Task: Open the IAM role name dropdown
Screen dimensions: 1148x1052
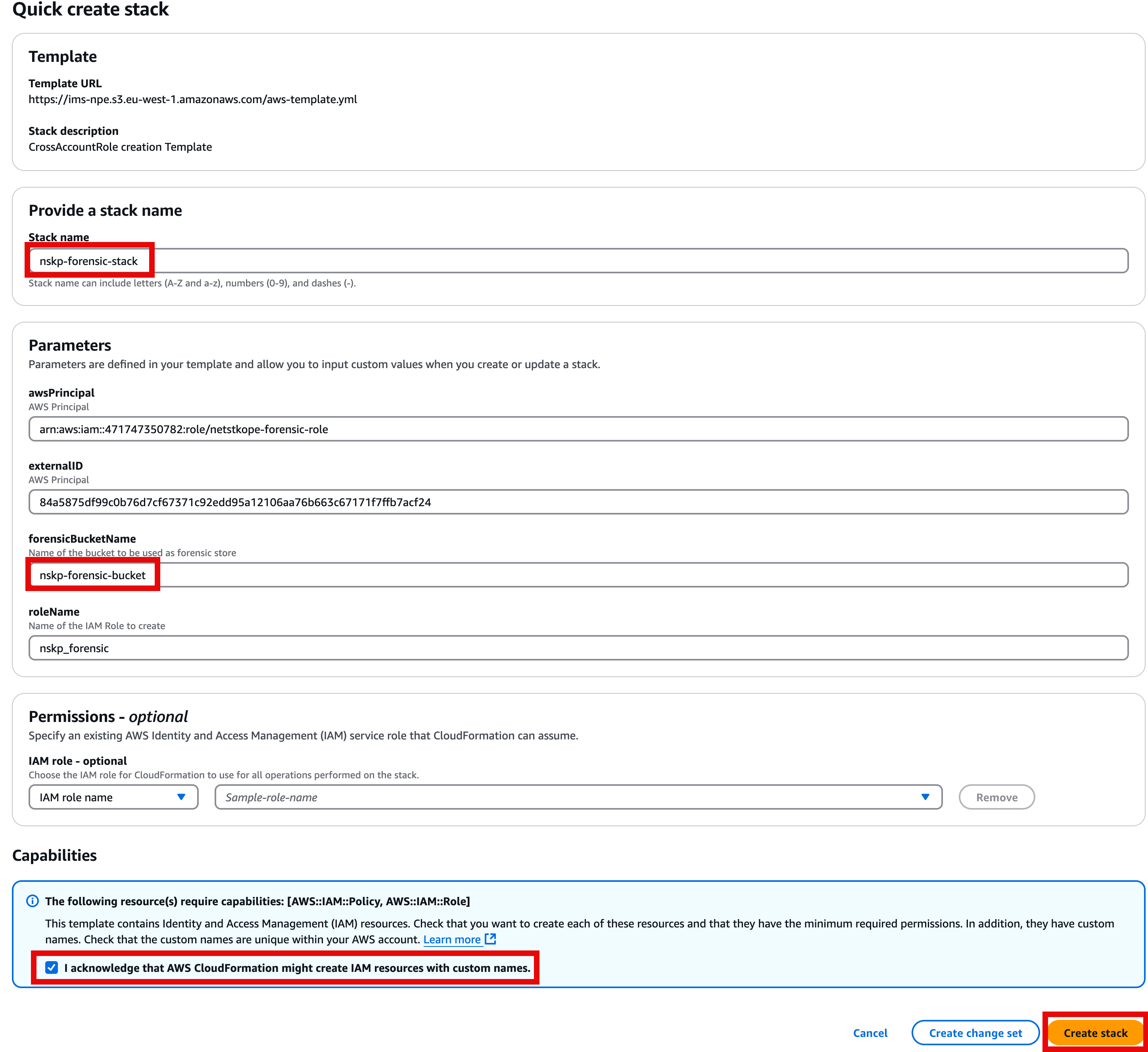Action: tap(113, 797)
